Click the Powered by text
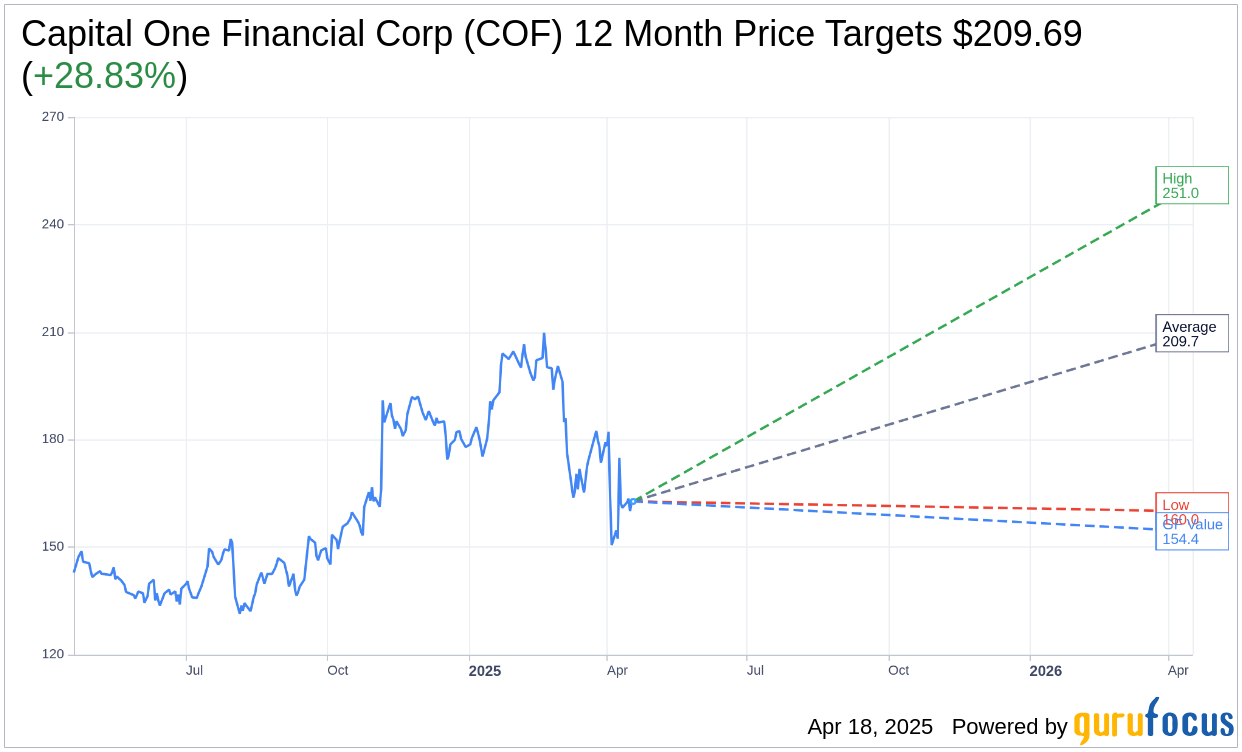Viewport: 1242px width, 752px height. pos(1009,727)
